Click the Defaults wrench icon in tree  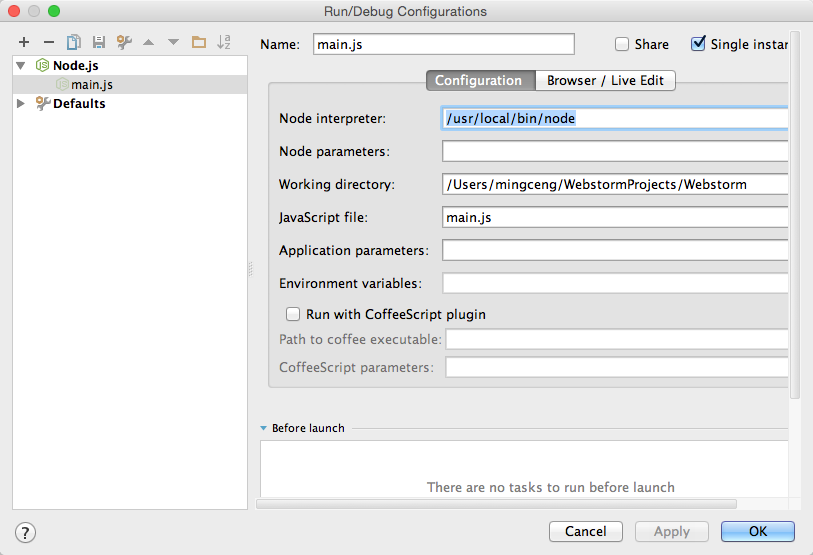pos(43,103)
